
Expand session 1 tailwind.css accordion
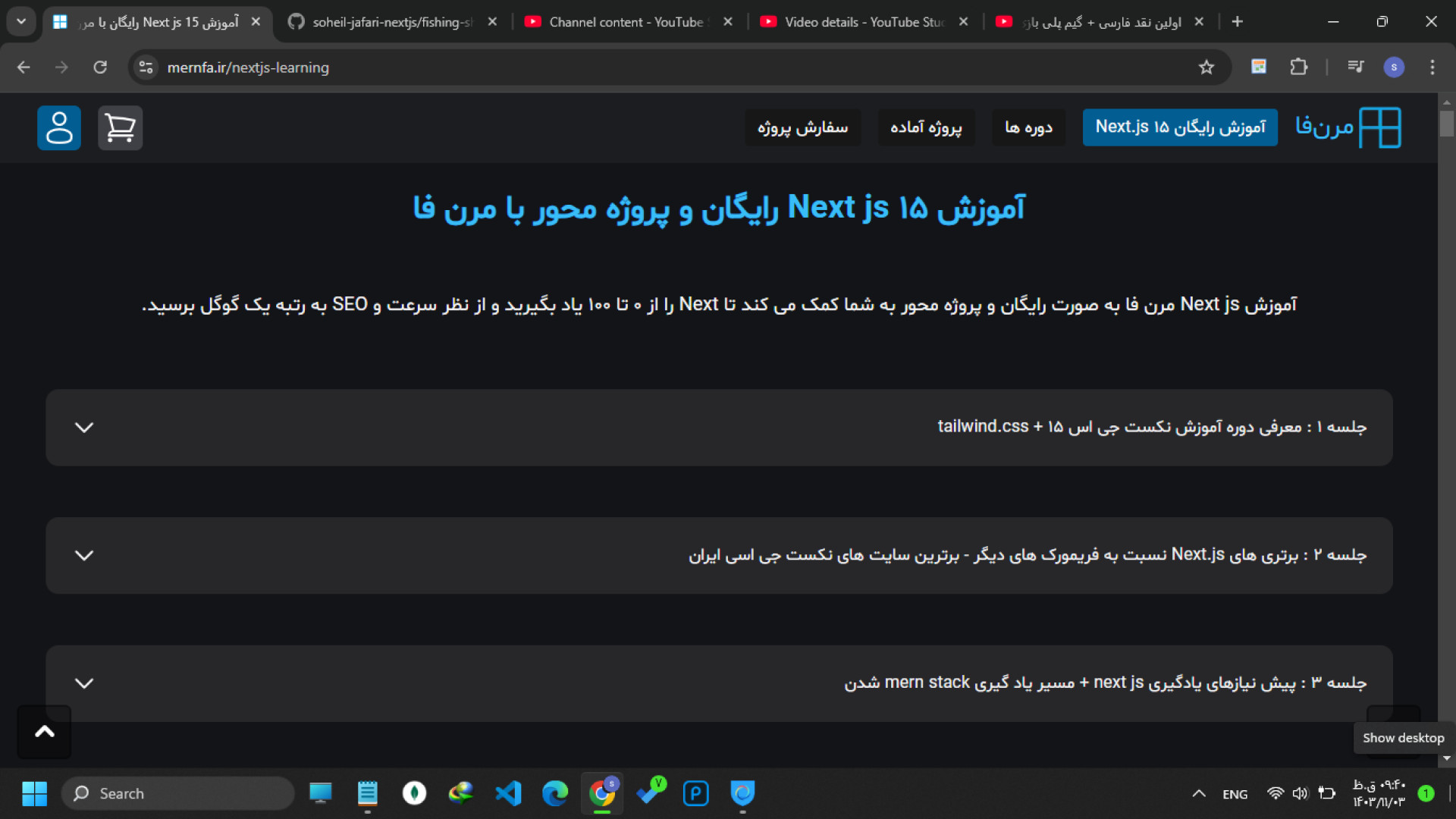[x=719, y=428]
